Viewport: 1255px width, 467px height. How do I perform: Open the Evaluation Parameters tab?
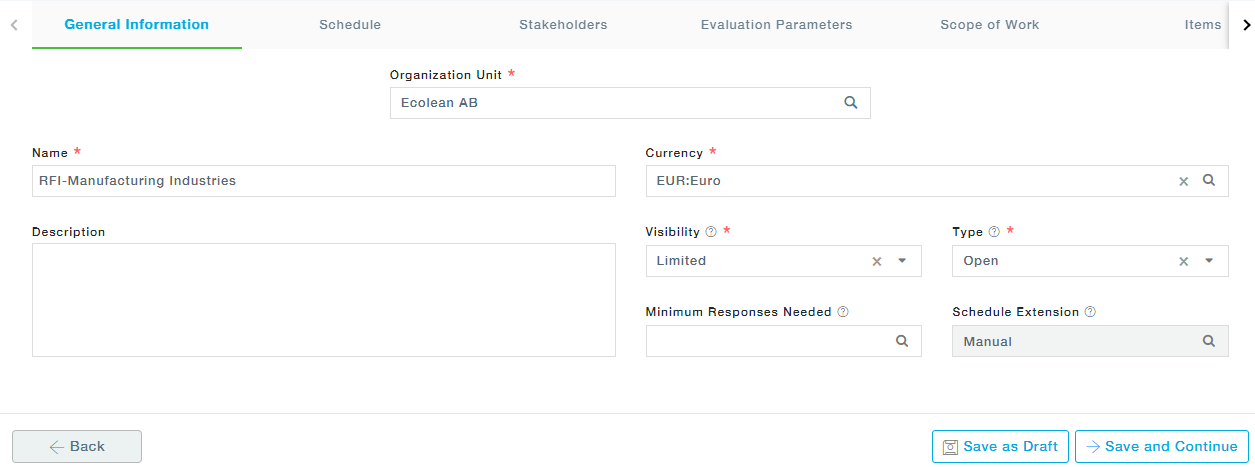tap(776, 25)
